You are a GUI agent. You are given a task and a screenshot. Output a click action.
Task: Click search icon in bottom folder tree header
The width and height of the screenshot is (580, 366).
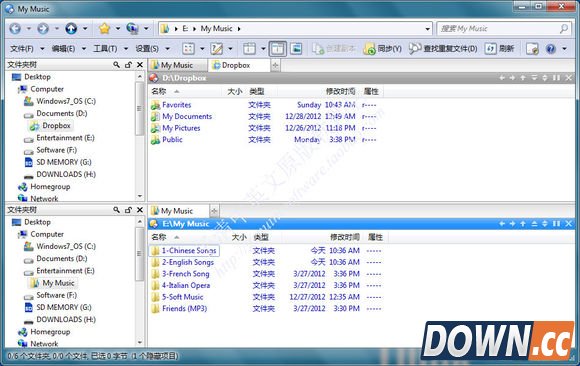(117, 210)
